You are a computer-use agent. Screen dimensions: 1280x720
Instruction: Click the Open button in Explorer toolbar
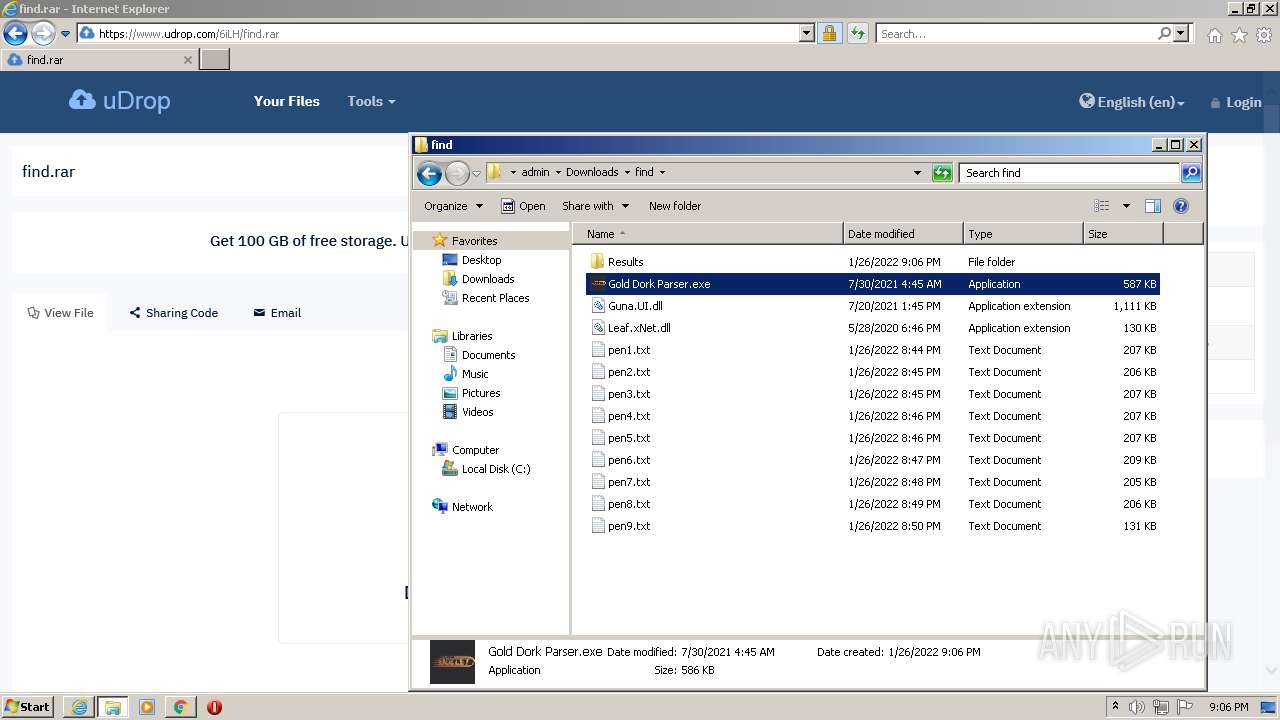(523, 206)
